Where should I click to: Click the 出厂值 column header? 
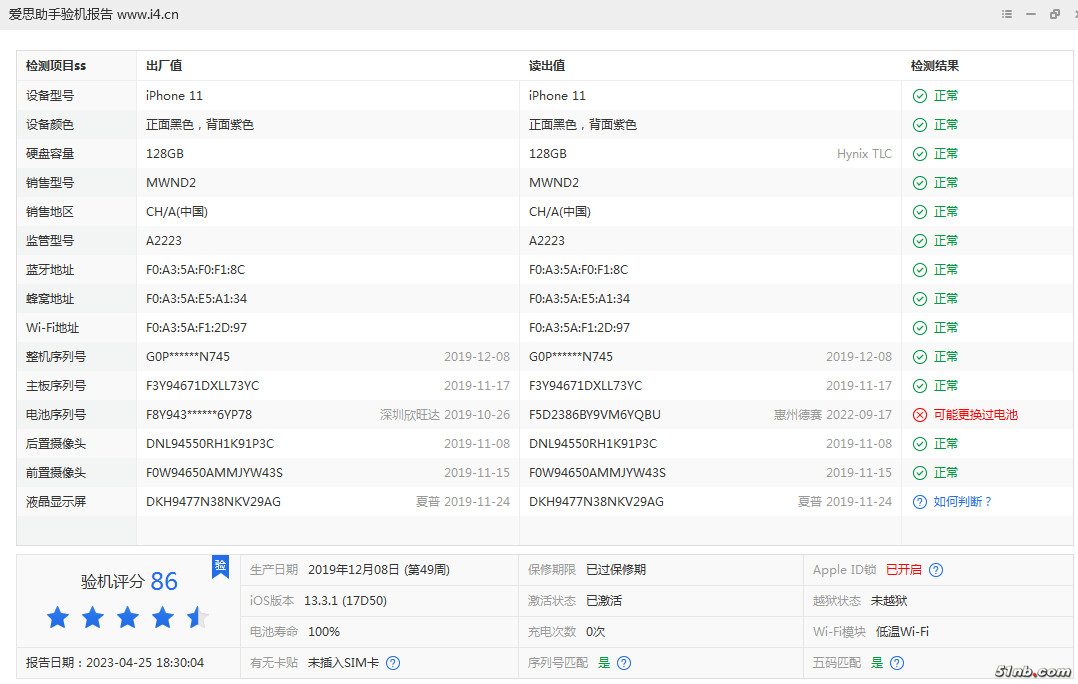tap(164, 66)
